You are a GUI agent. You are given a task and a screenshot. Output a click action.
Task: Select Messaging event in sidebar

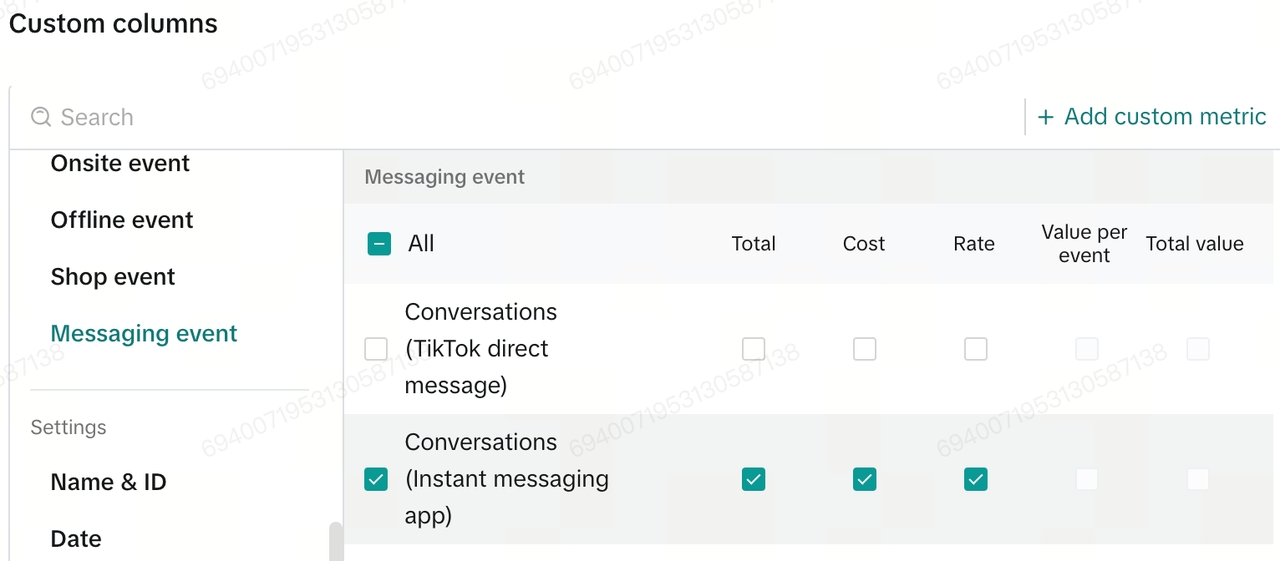(x=144, y=334)
